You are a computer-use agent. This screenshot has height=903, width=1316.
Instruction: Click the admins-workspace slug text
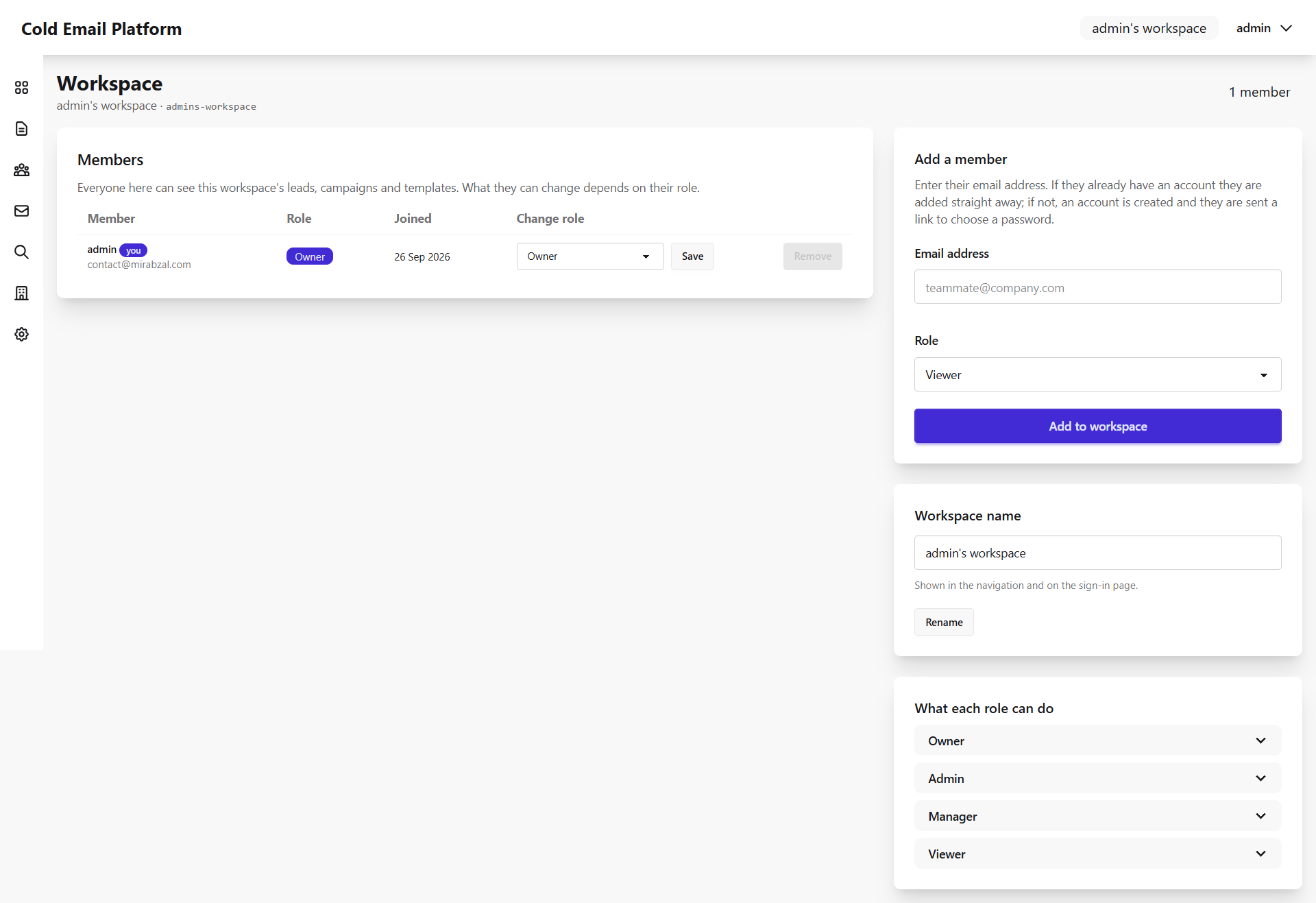coord(211,107)
